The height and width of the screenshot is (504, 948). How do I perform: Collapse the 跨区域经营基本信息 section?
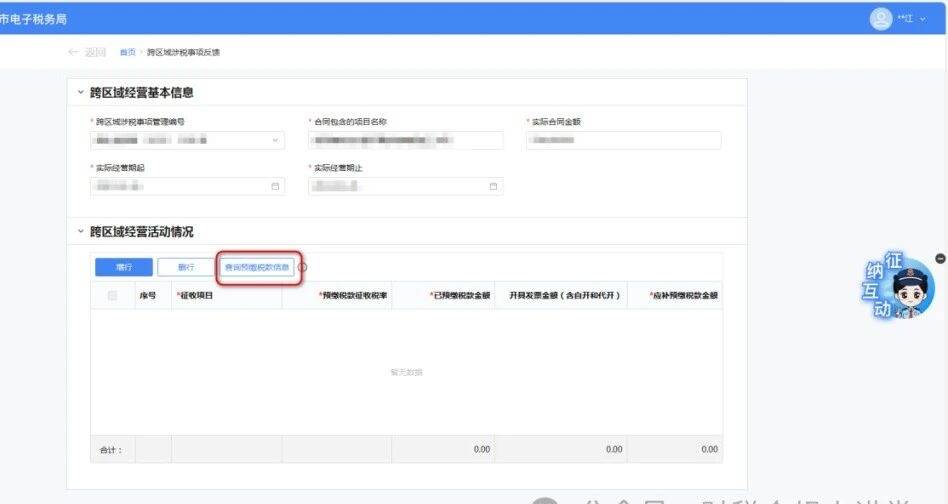point(80,93)
